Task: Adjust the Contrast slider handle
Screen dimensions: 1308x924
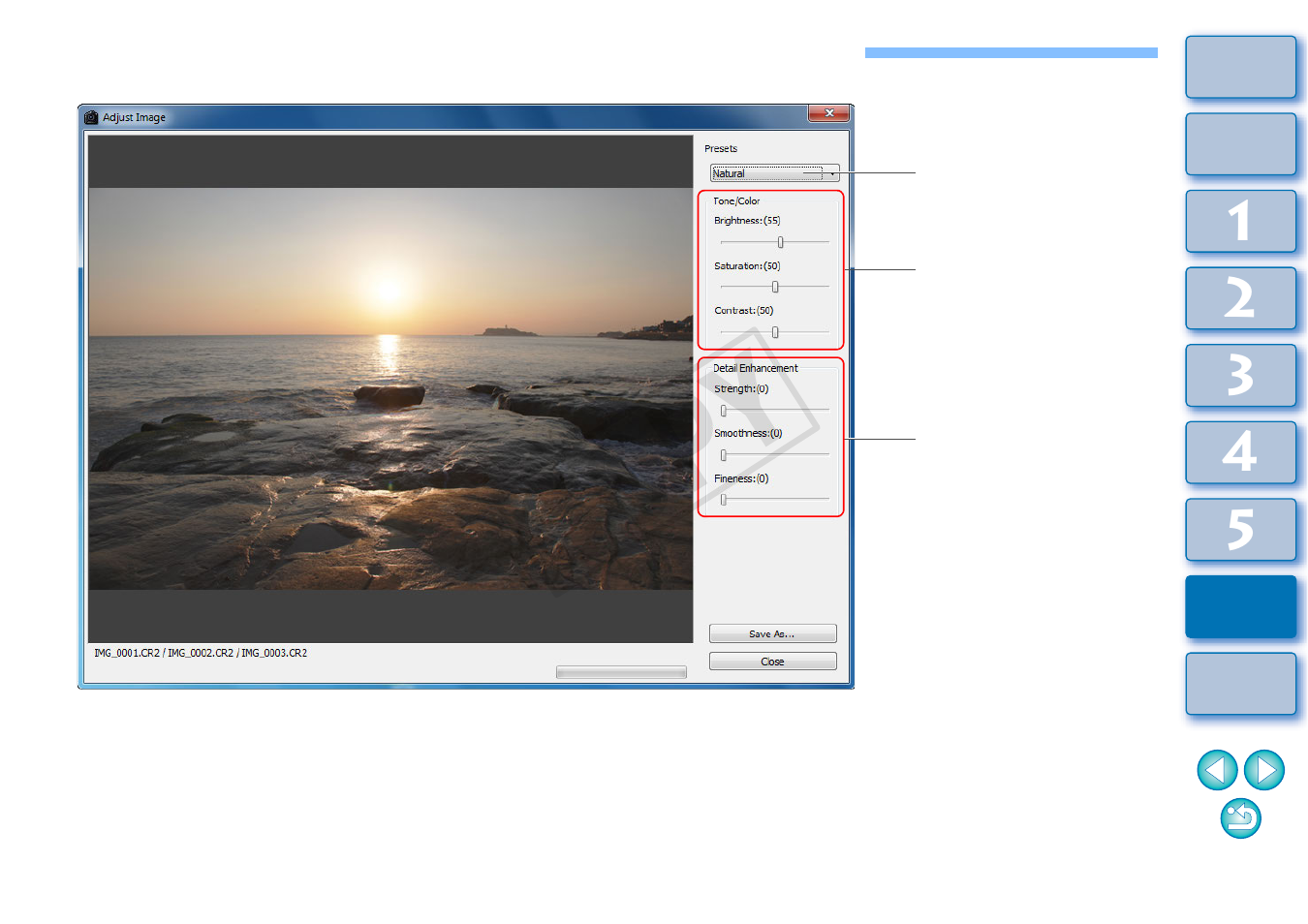Action: [775, 332]
